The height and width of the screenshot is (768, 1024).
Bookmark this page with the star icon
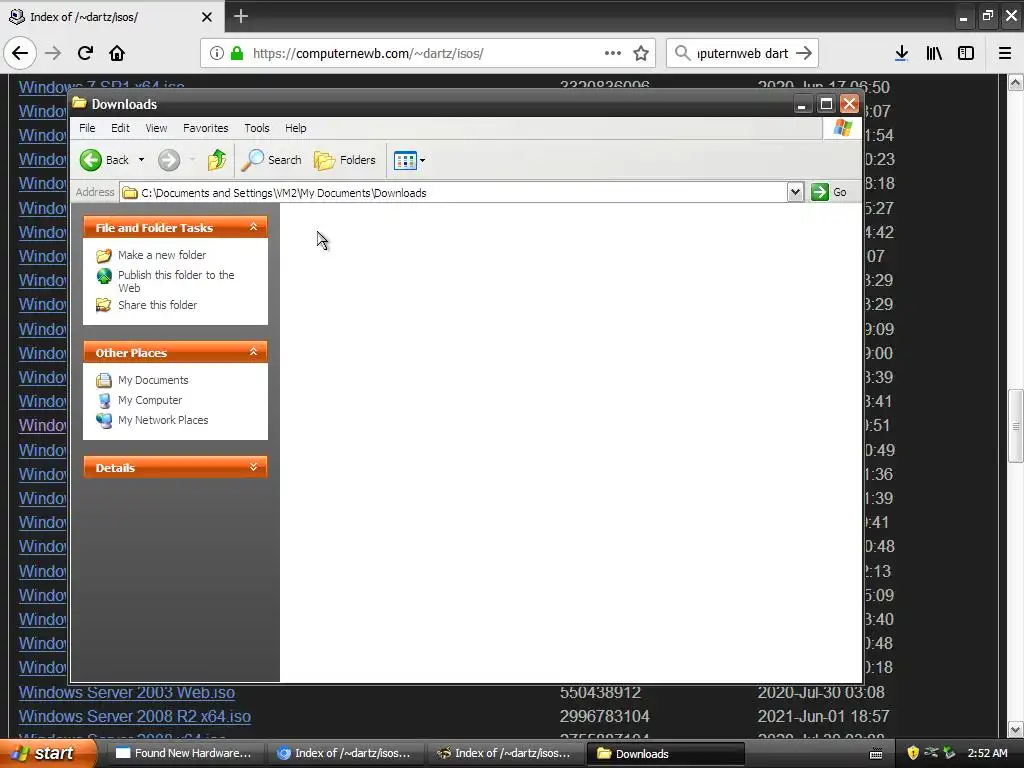[641, 53]
